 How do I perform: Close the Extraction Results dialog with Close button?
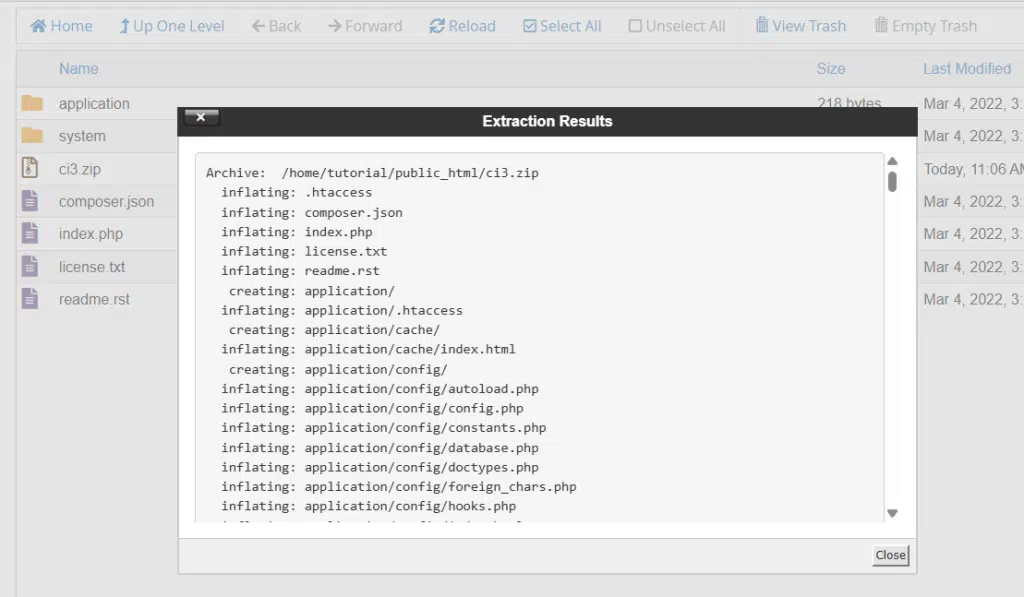[890, 555]
